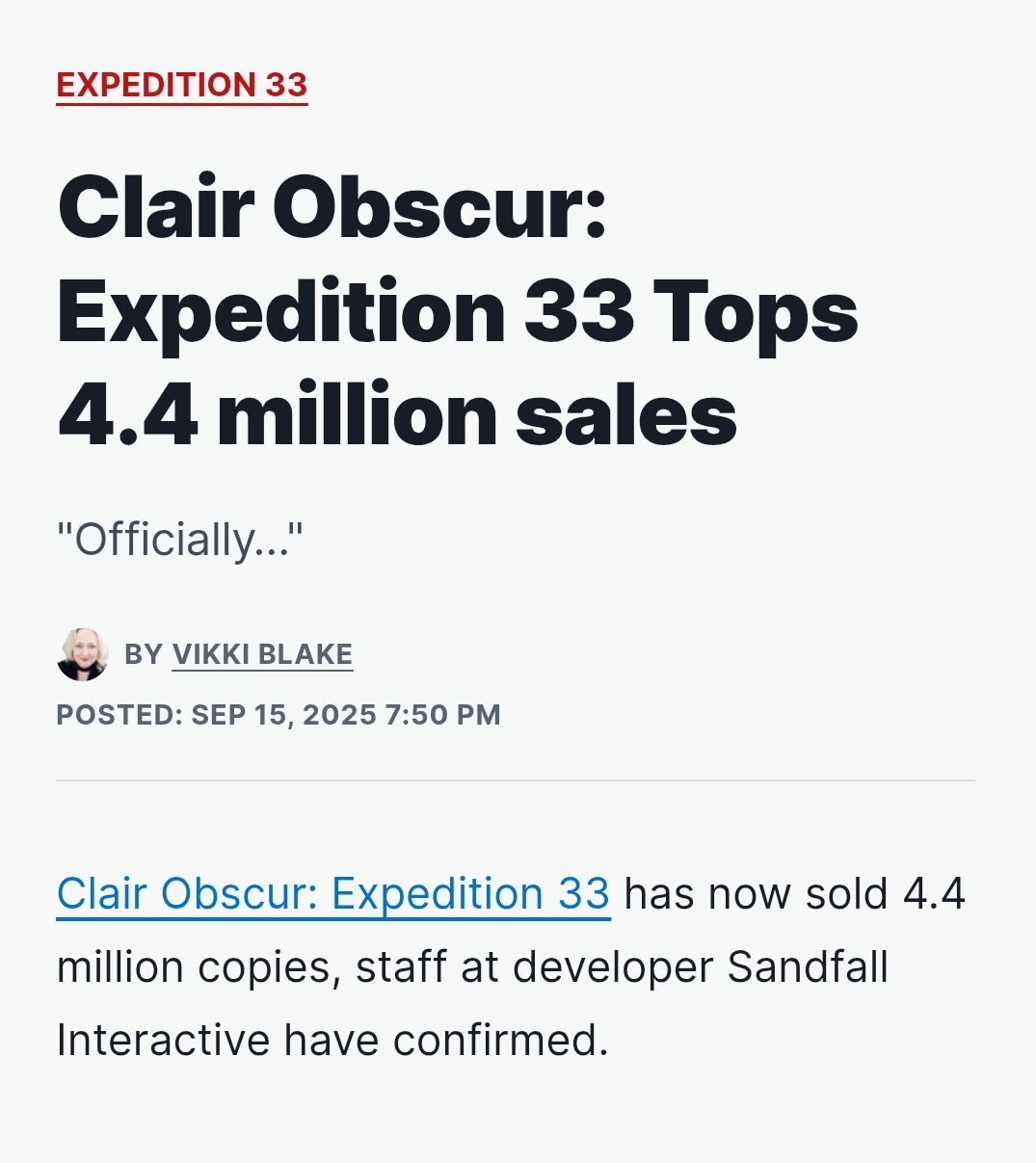This screenshot has width=1036, height=1163.
Task: Click "Expedition 33 Tops" headline line
Action: [458, 312]
